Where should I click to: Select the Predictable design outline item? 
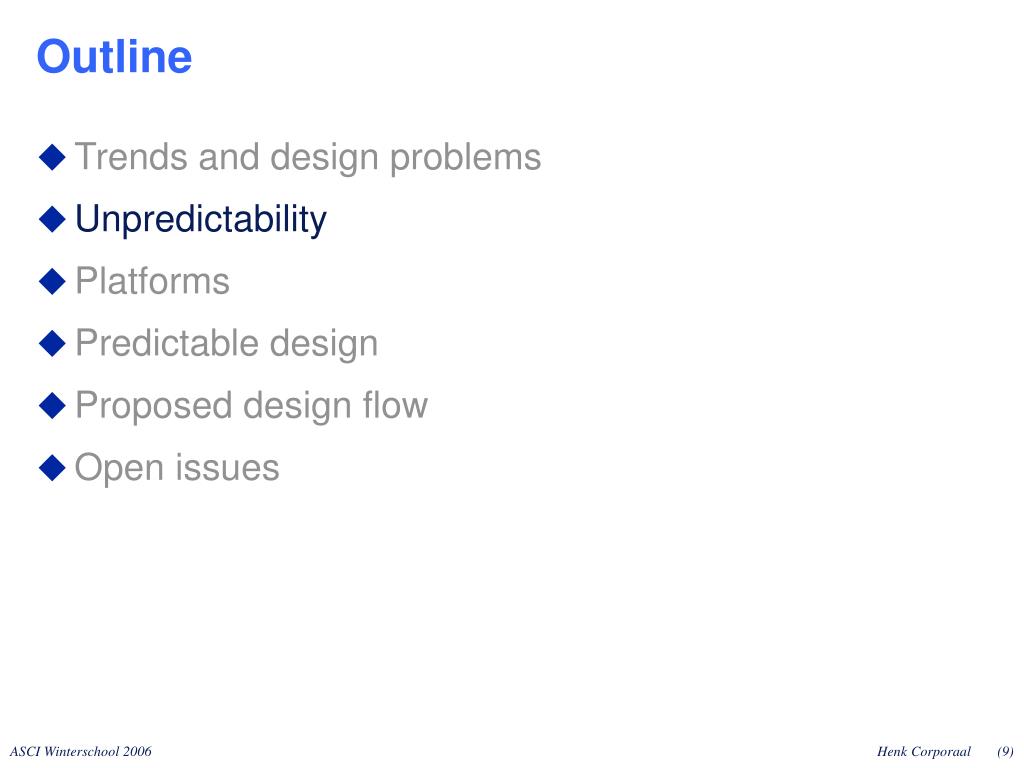tap(227, 344)
